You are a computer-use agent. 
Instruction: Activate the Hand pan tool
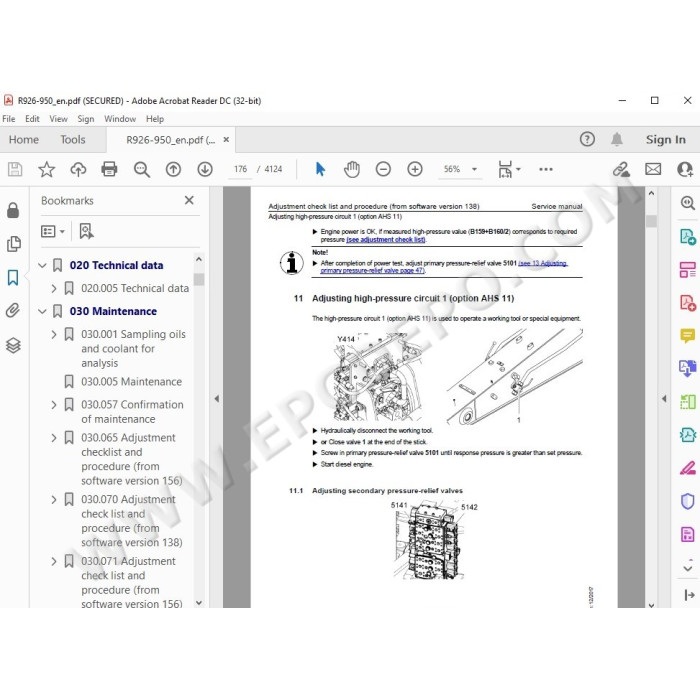[352, 169]
